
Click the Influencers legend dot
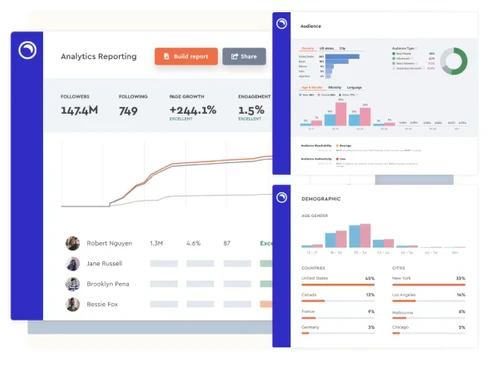(394, 58)
